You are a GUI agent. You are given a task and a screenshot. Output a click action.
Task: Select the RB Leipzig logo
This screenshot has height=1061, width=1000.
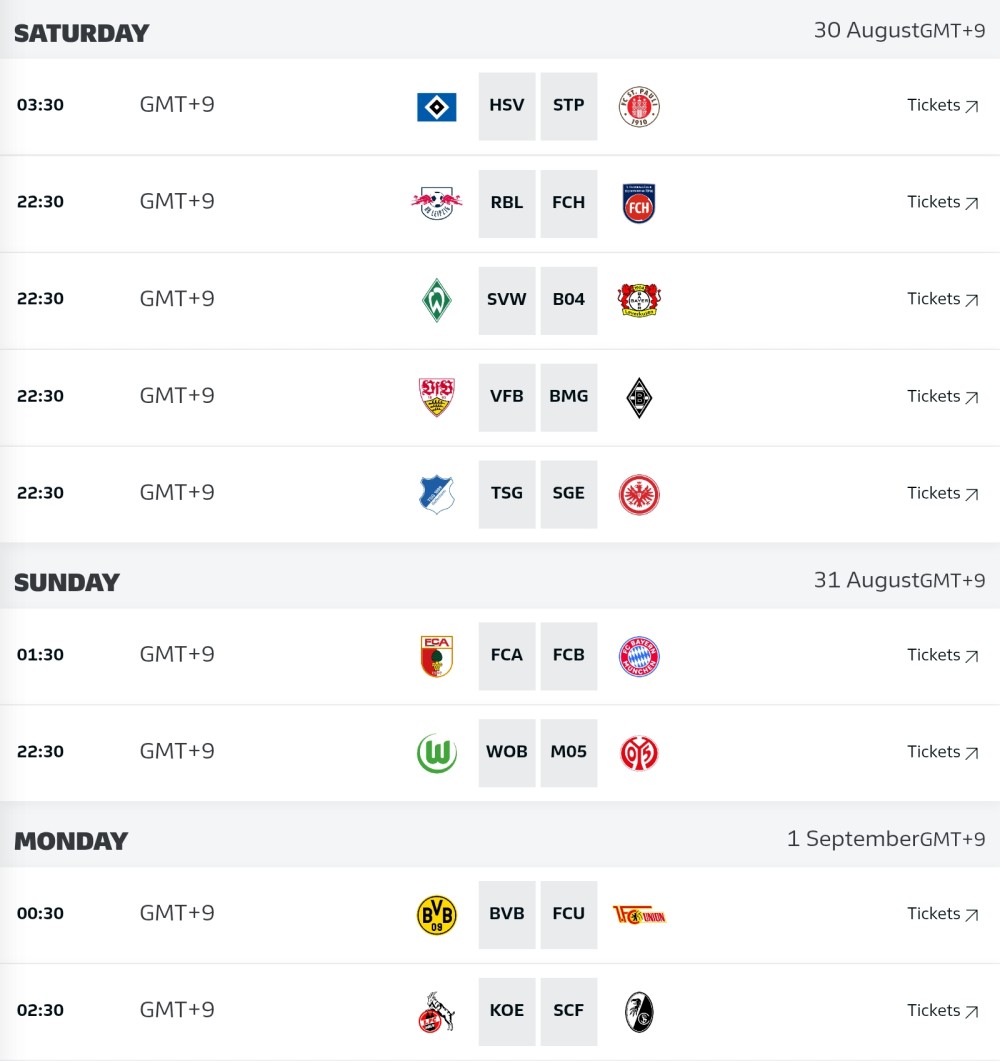436,203
